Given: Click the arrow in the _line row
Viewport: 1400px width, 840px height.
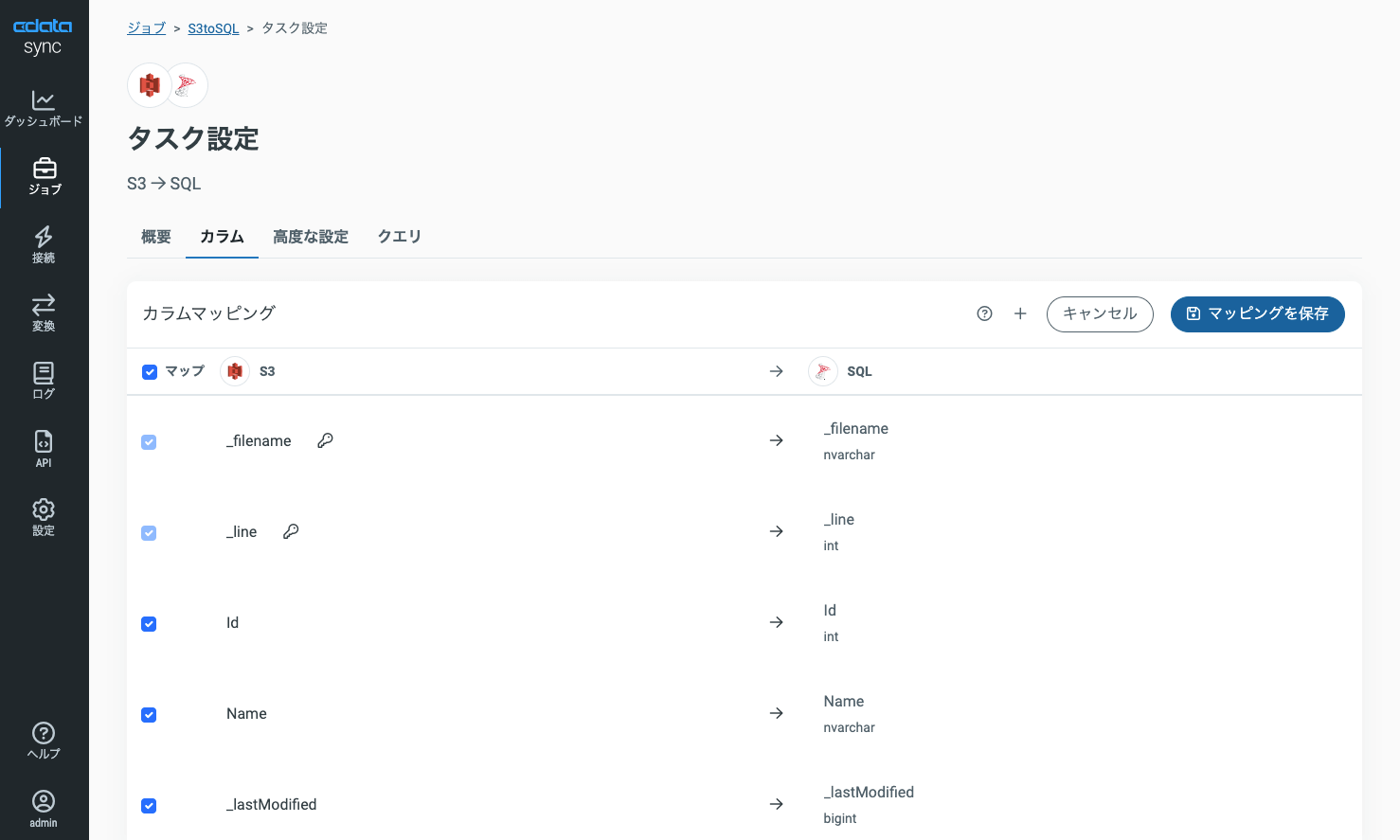Looking at the screenshot, I should pos(777,531).
